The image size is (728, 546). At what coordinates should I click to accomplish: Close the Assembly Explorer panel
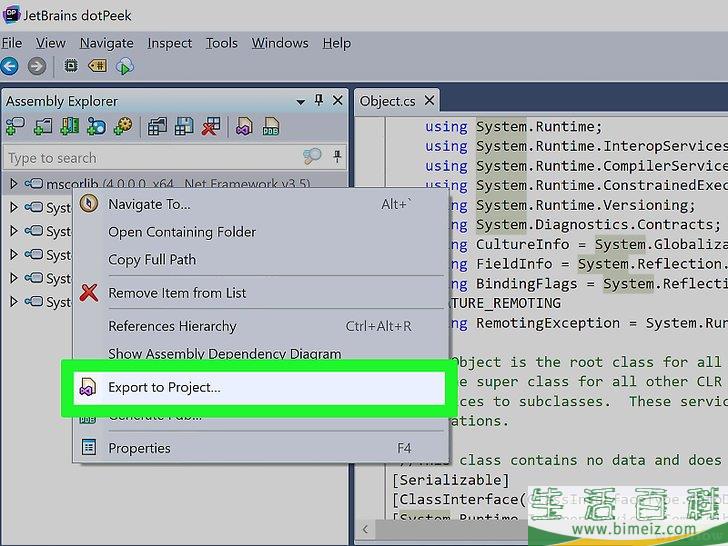[x=338, y=100]
